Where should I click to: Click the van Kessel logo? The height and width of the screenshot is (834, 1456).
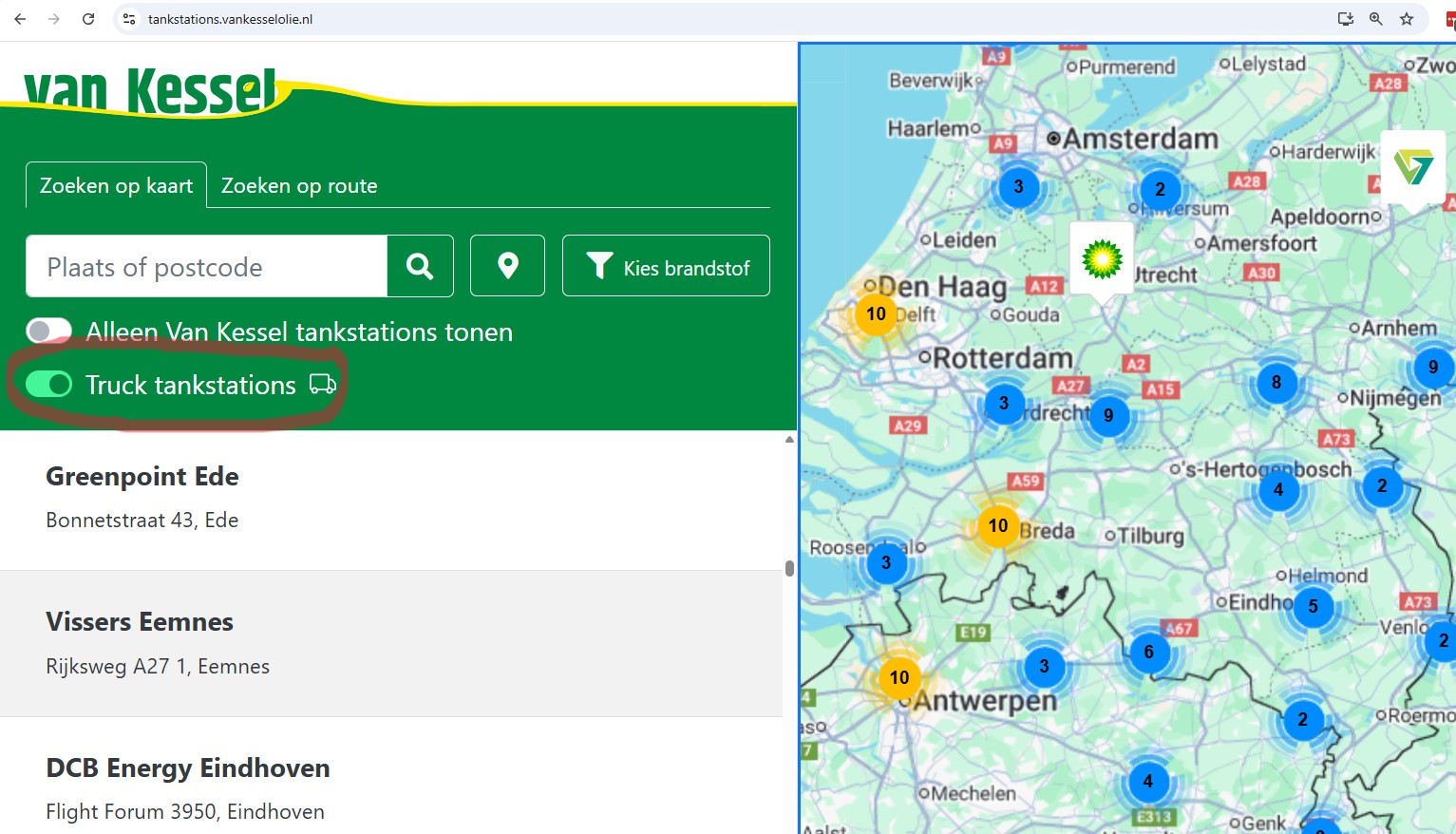point(150,90)
